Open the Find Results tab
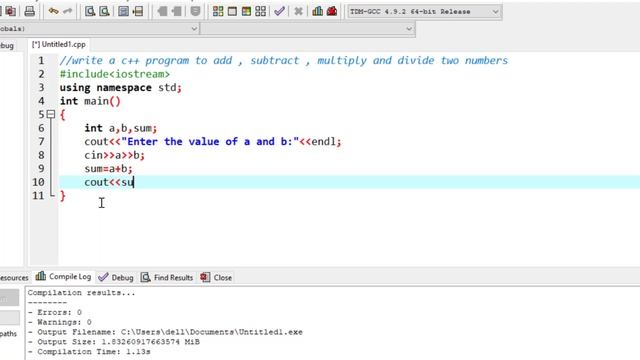This screenshot has height=360, width=640. point(167,278)
